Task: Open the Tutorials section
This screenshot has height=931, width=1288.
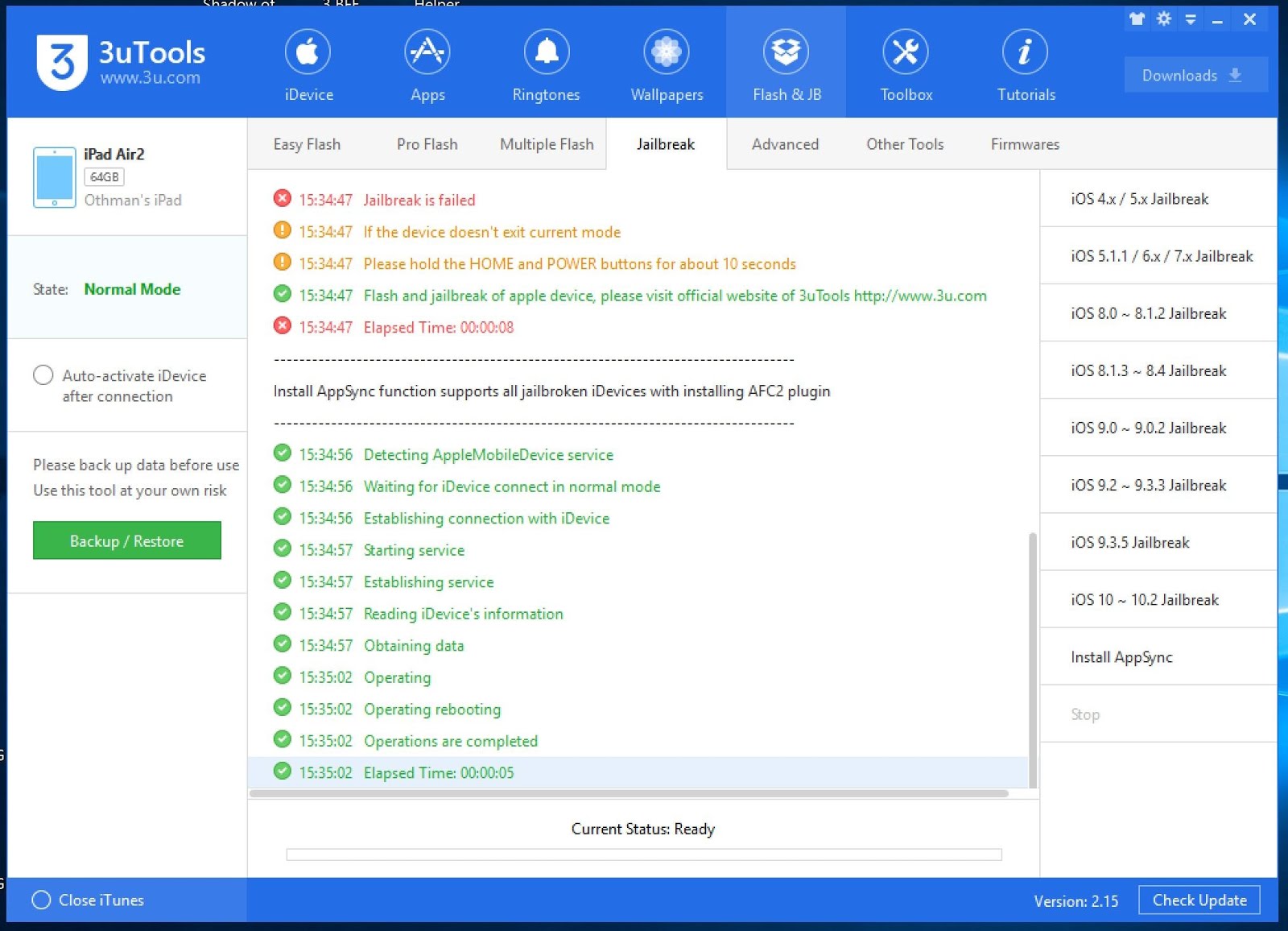Action: (1026, 64)
